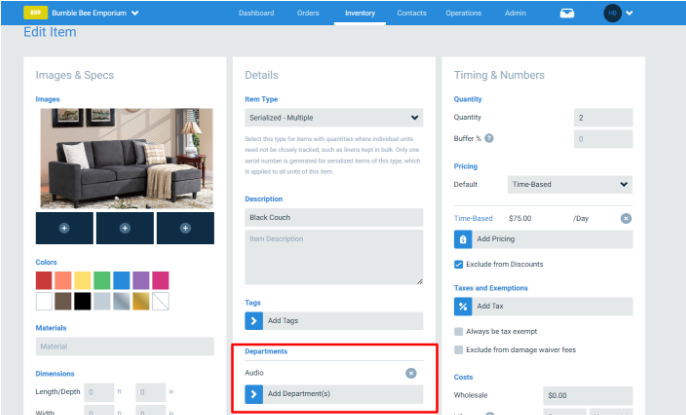Click the Material input field
Viewport: 686px width, 415px height.
125,346
